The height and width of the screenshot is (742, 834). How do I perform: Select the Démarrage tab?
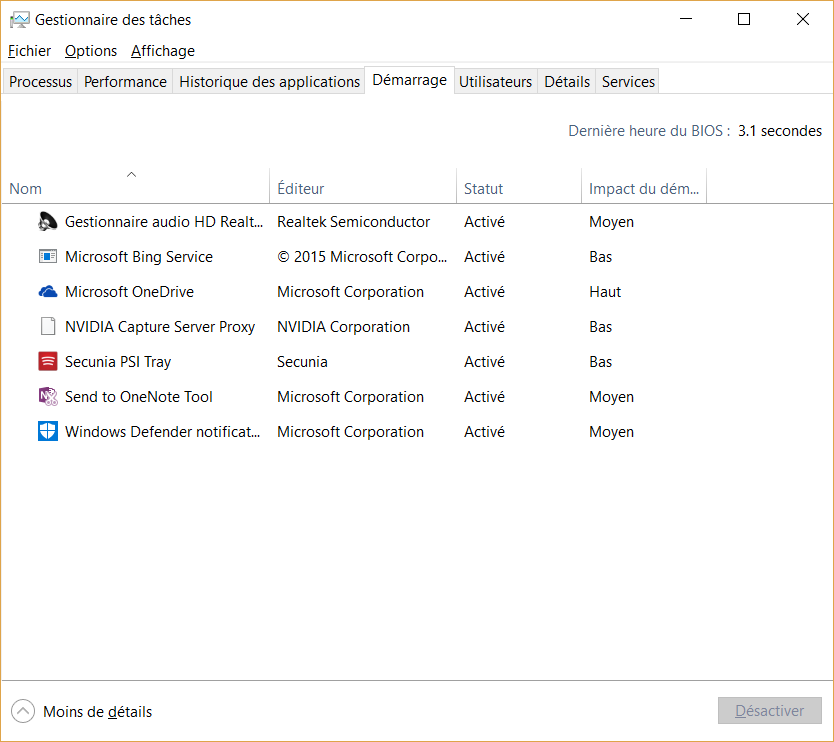[x=410, y=80]
